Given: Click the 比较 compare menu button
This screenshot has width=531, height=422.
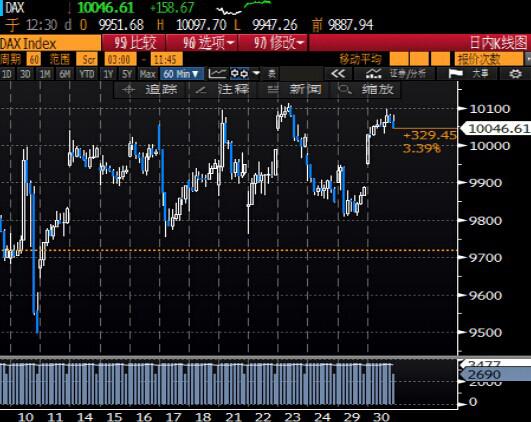Looking at the screenshot, I should click(134, 43).
